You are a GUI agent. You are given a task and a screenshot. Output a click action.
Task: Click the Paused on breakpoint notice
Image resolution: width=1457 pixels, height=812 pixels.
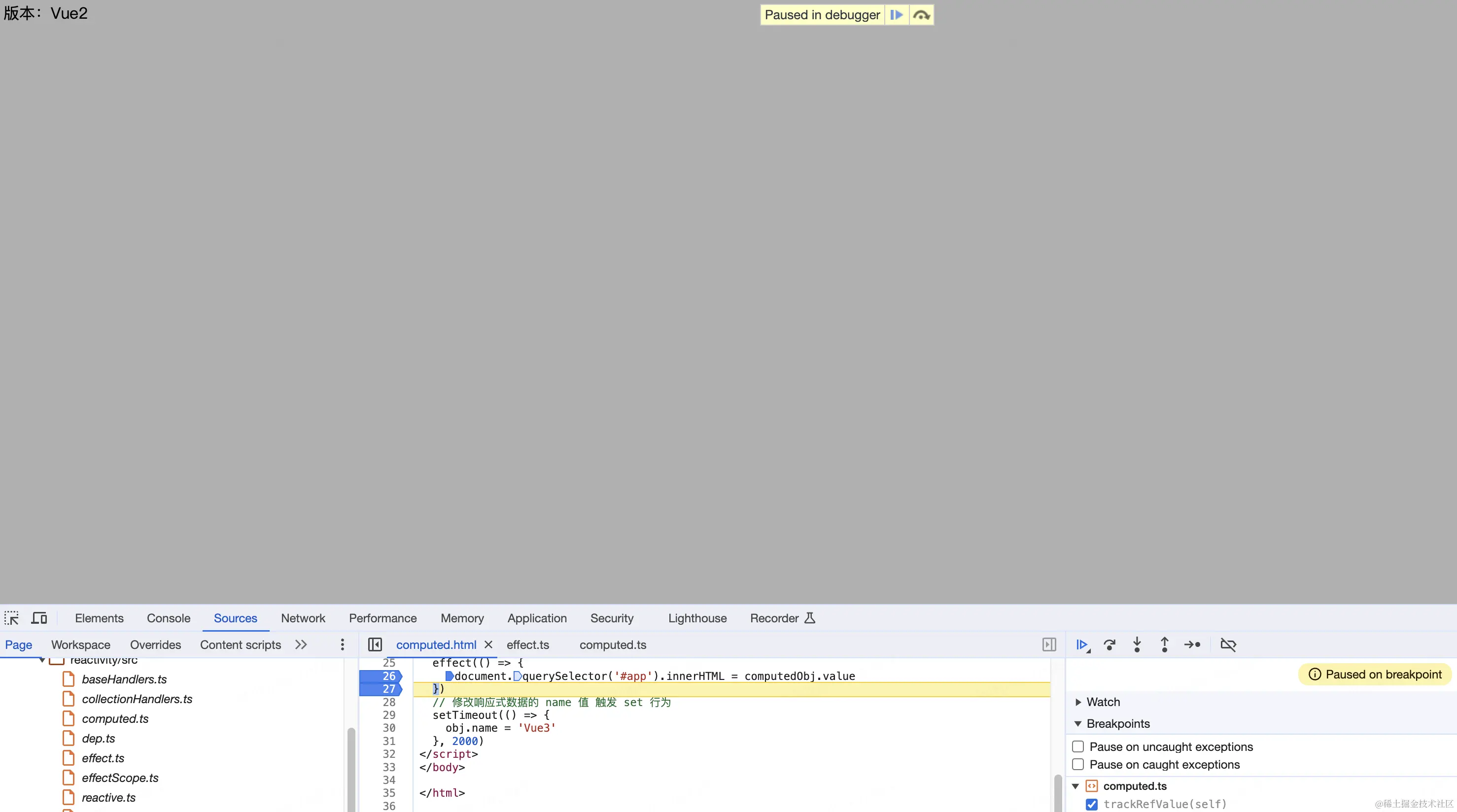click(x=1375, y=674)
